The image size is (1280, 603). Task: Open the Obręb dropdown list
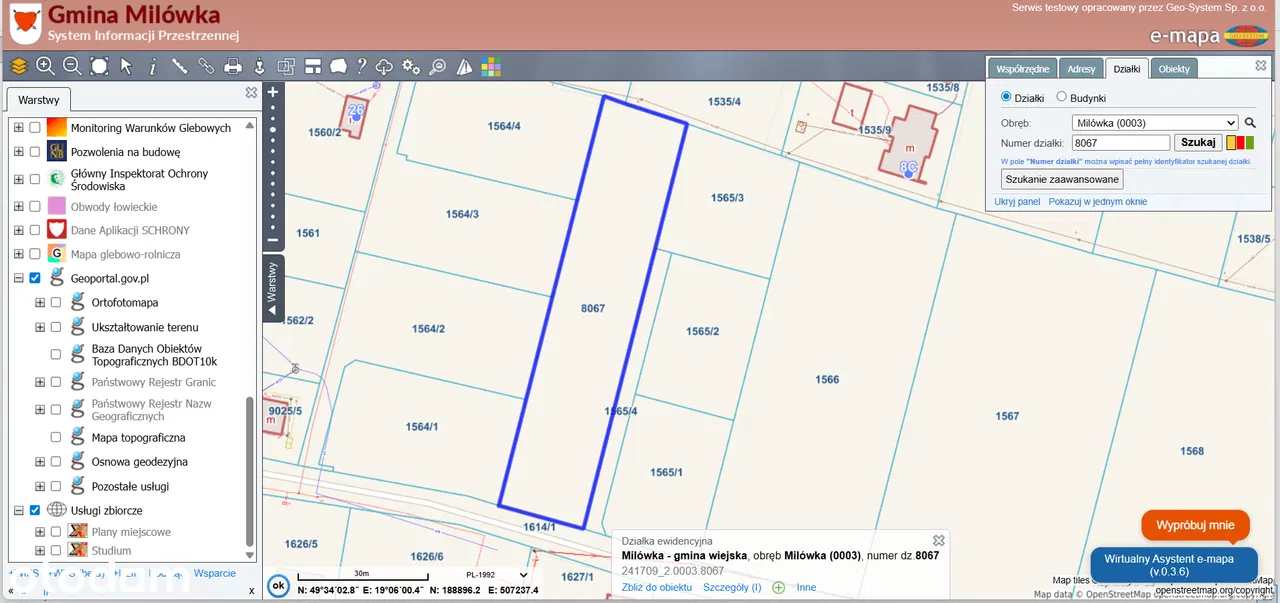tap(1154, 123)
